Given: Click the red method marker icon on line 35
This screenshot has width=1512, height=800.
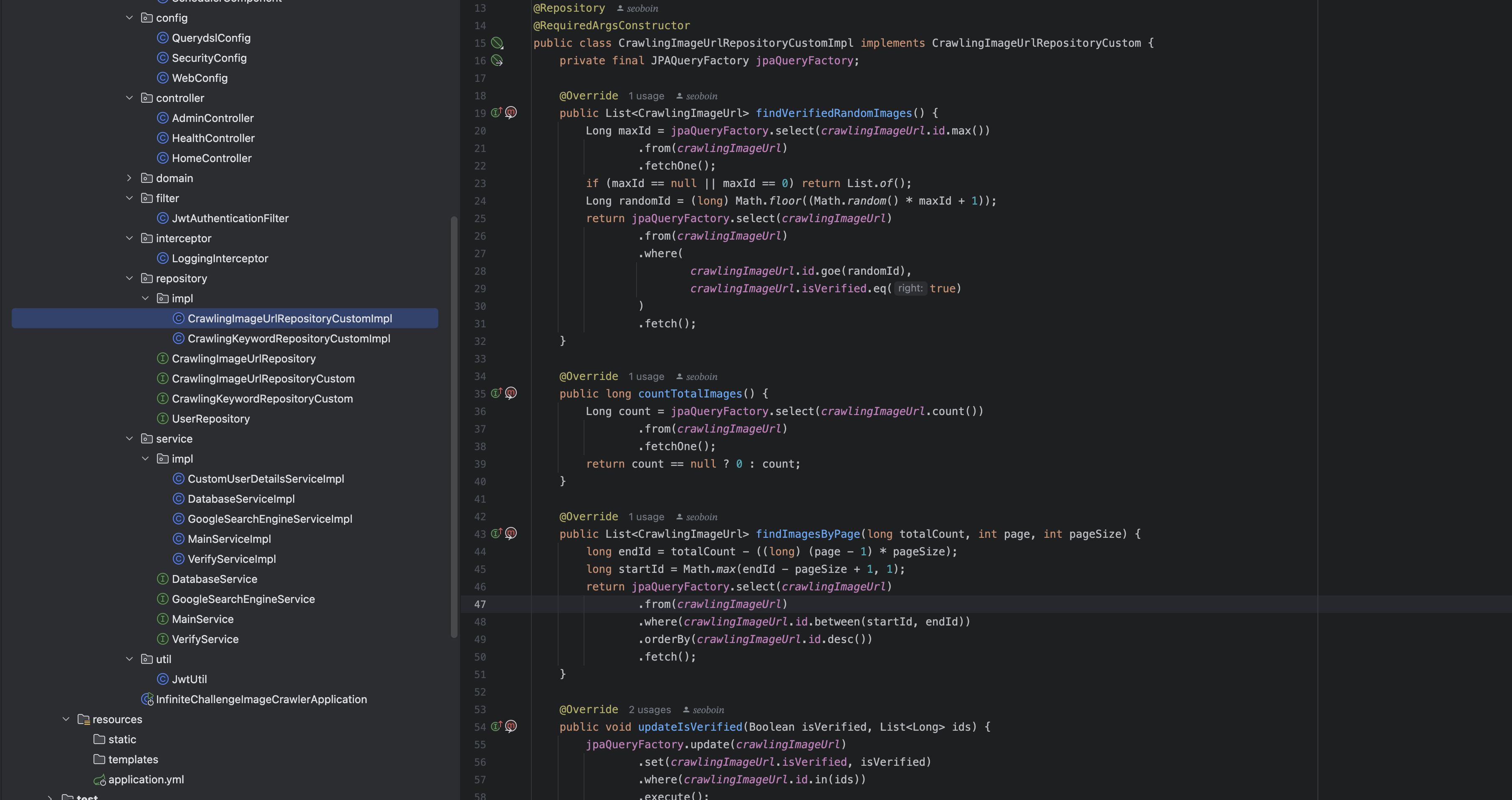Looking at the screenshot, I should [x=511, y=393].
